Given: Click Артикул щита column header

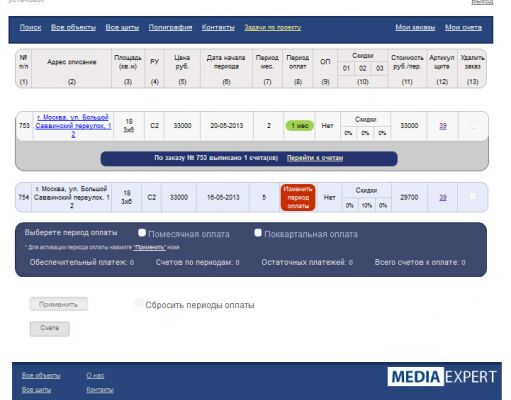Looking at the screenshot, I should pyautogui.click(x=442, y=62).
